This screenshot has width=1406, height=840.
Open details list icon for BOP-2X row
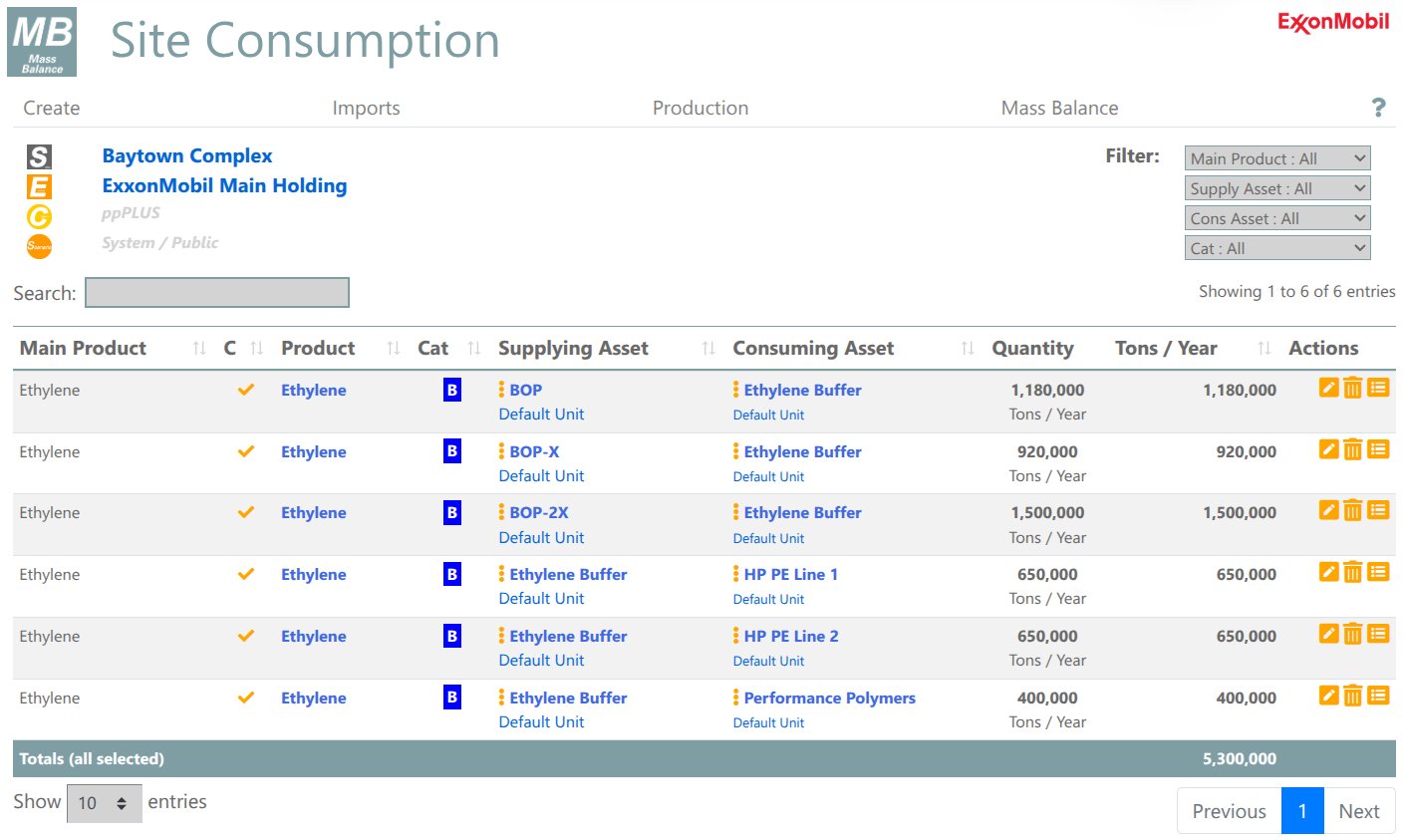click(1378, 511)
